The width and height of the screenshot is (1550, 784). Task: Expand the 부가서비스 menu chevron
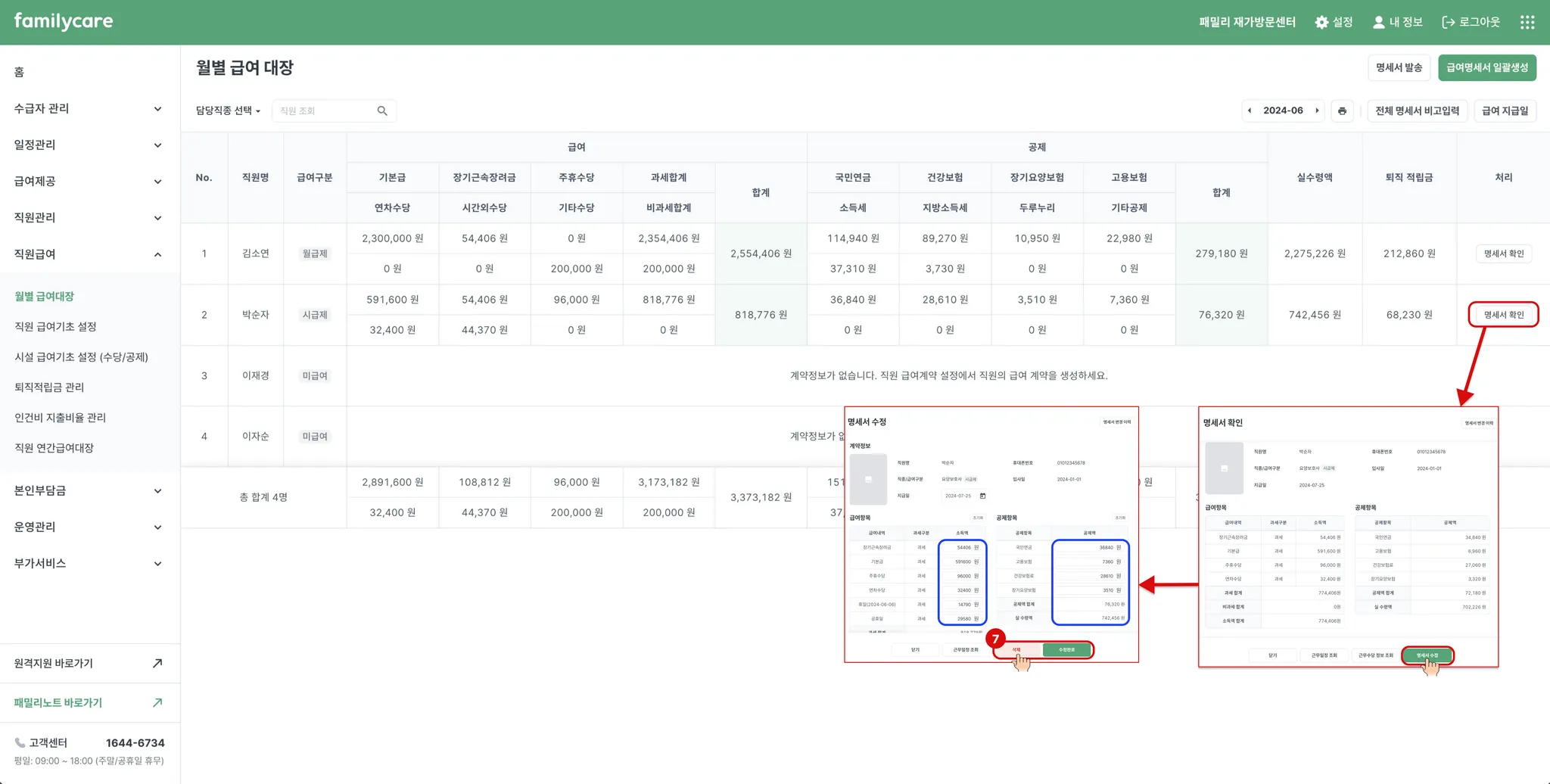point(157,564)
